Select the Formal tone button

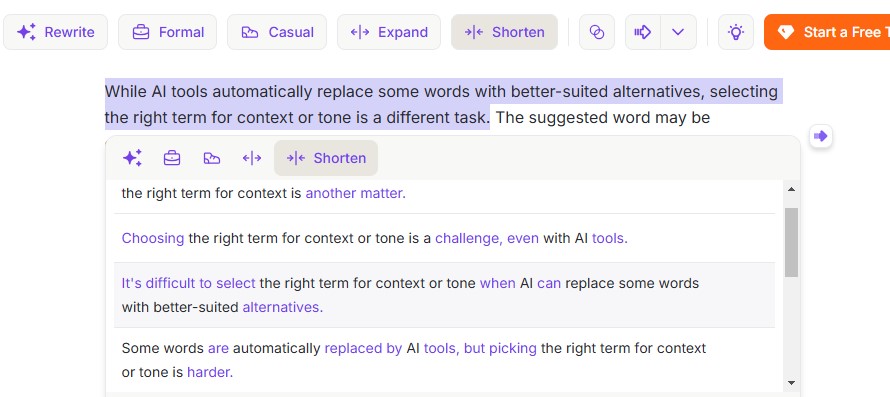(167, 32)
